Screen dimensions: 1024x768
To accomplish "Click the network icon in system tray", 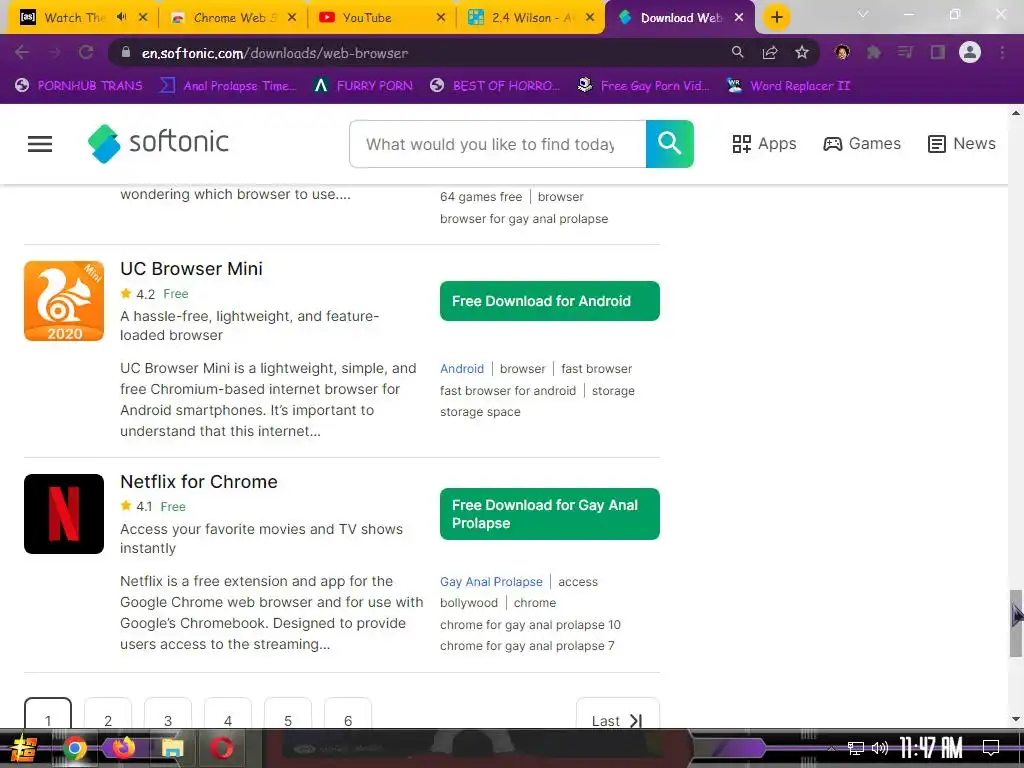I will pos(856,748).
